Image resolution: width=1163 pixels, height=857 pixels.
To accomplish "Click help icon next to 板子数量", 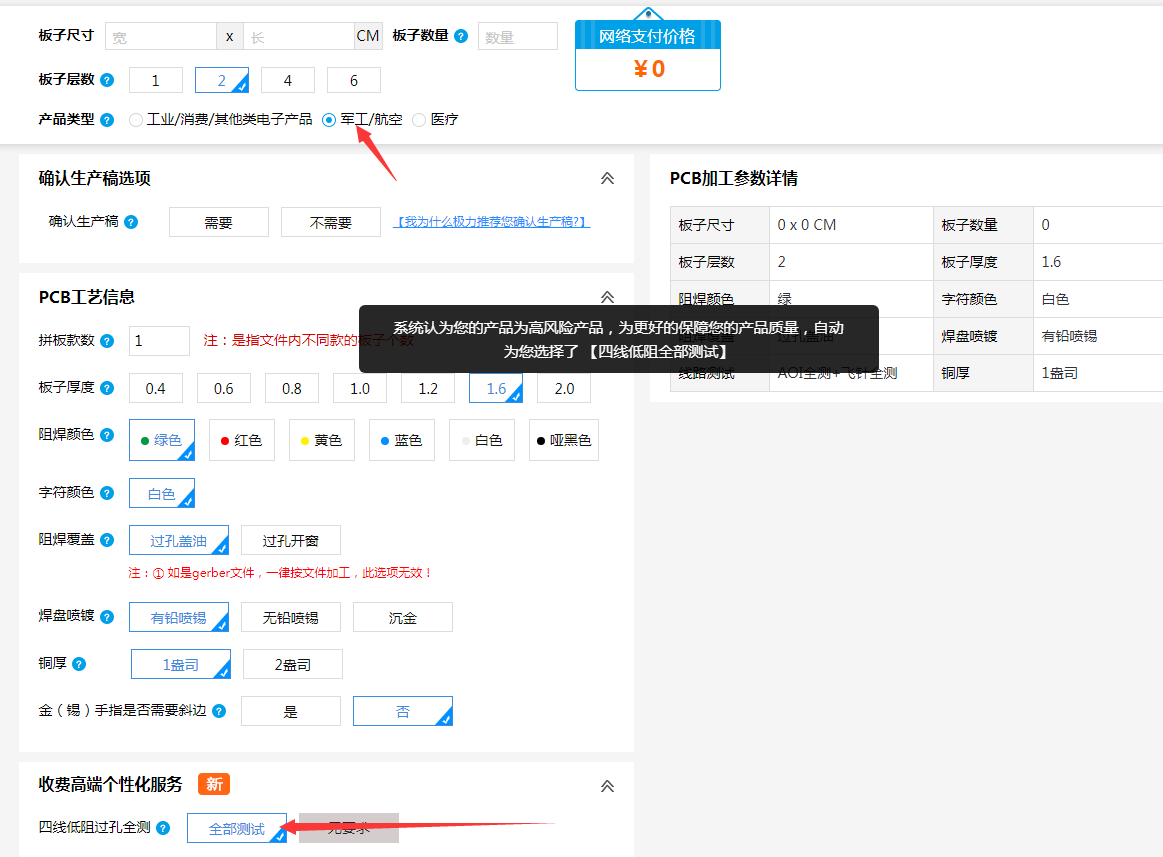I will click(x=461, y=36).
